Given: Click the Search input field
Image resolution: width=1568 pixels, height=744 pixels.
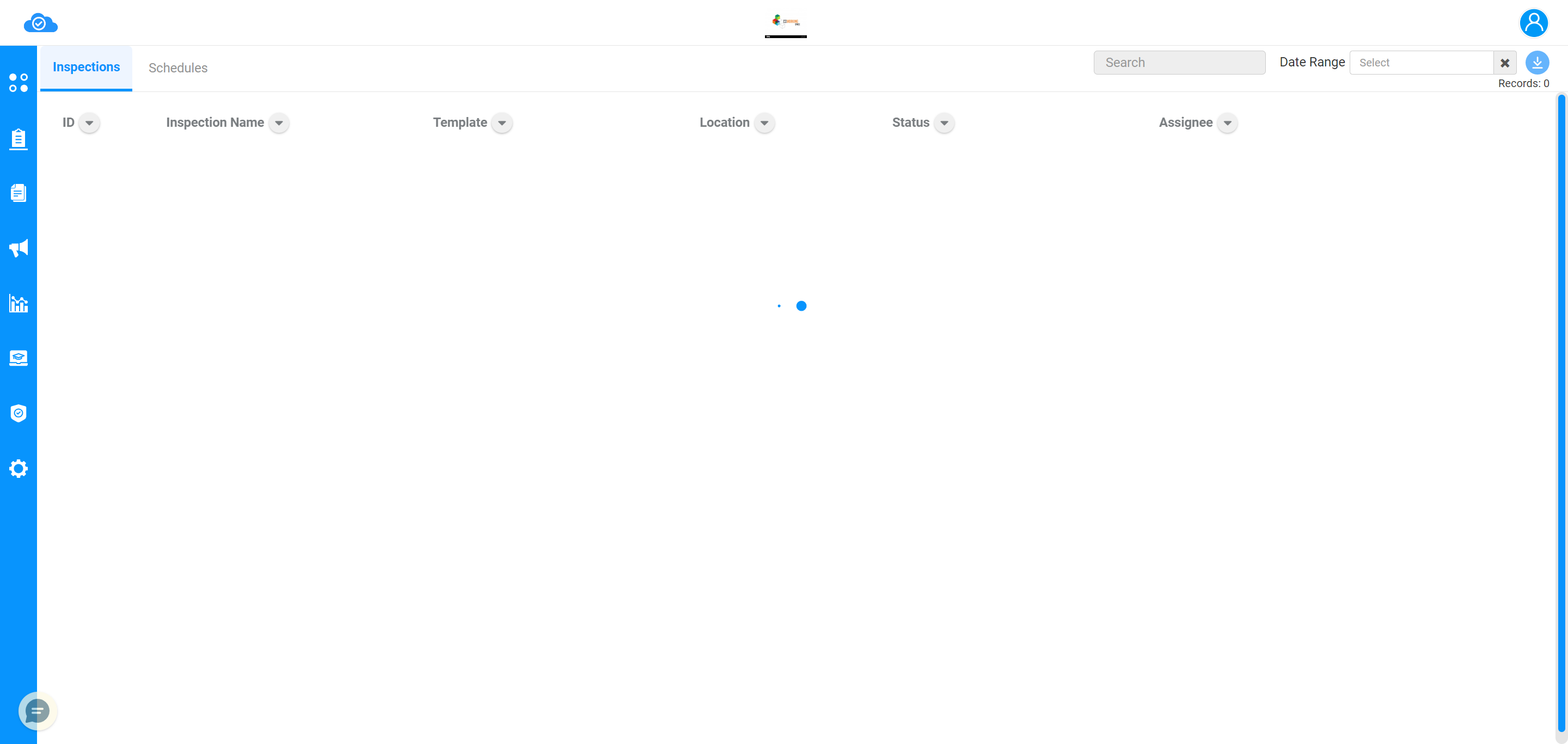Looking at the screenshot, I should [1180, 62].
